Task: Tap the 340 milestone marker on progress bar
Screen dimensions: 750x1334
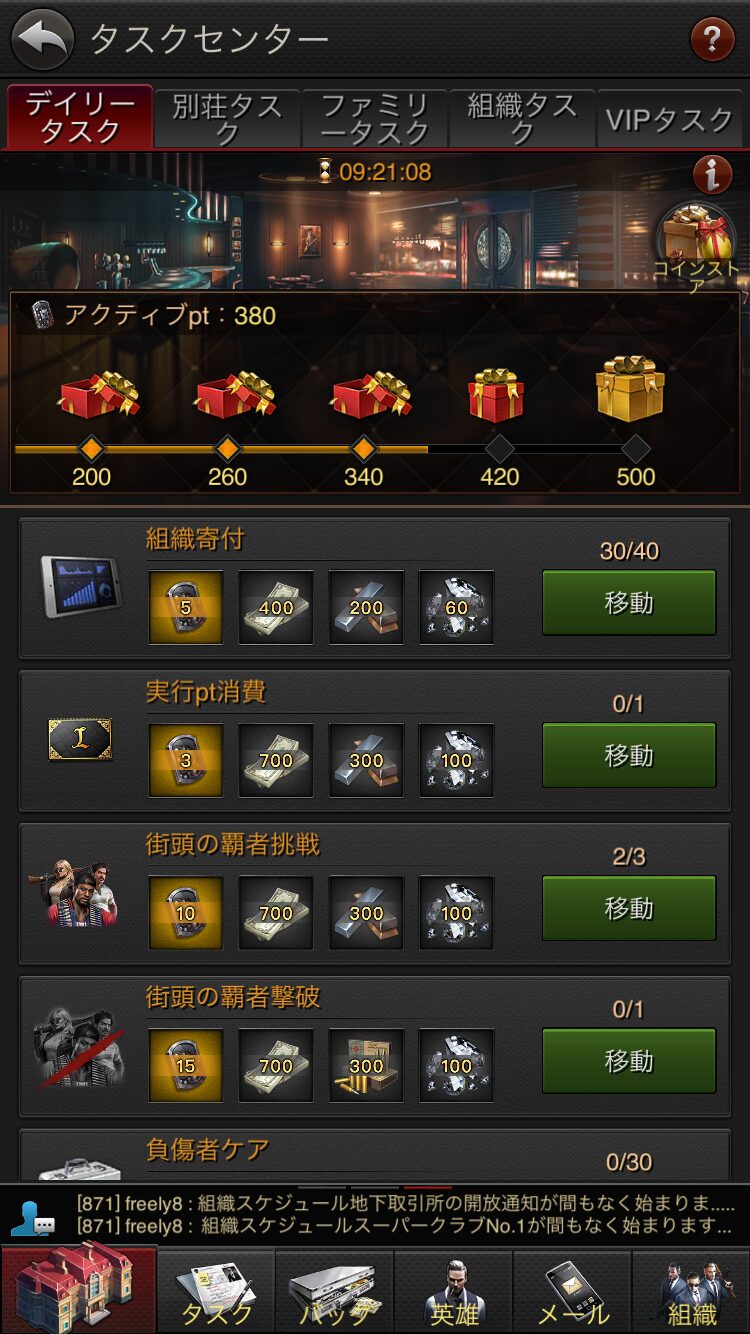Action: [x=364, y=449]
